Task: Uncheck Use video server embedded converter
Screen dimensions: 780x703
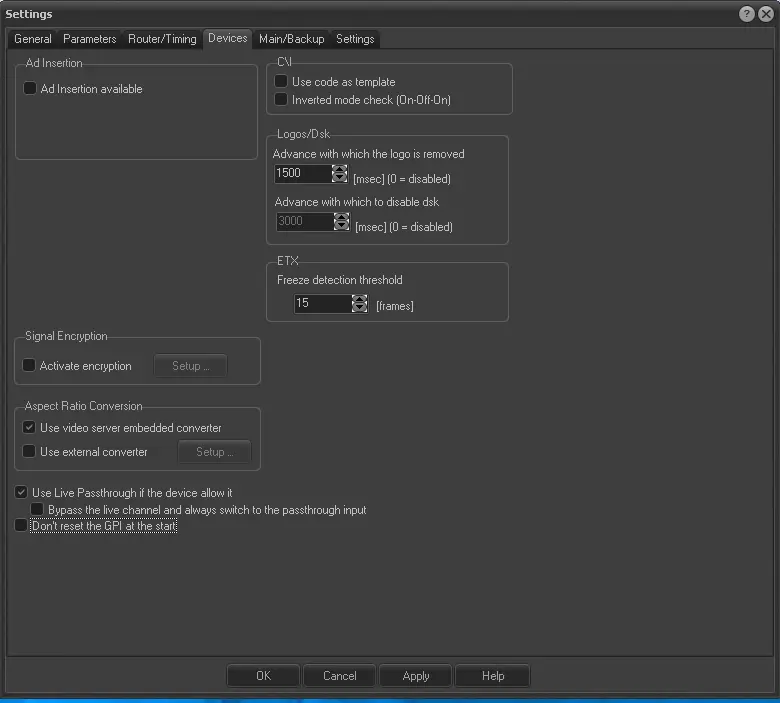Action: pos(29,428)
